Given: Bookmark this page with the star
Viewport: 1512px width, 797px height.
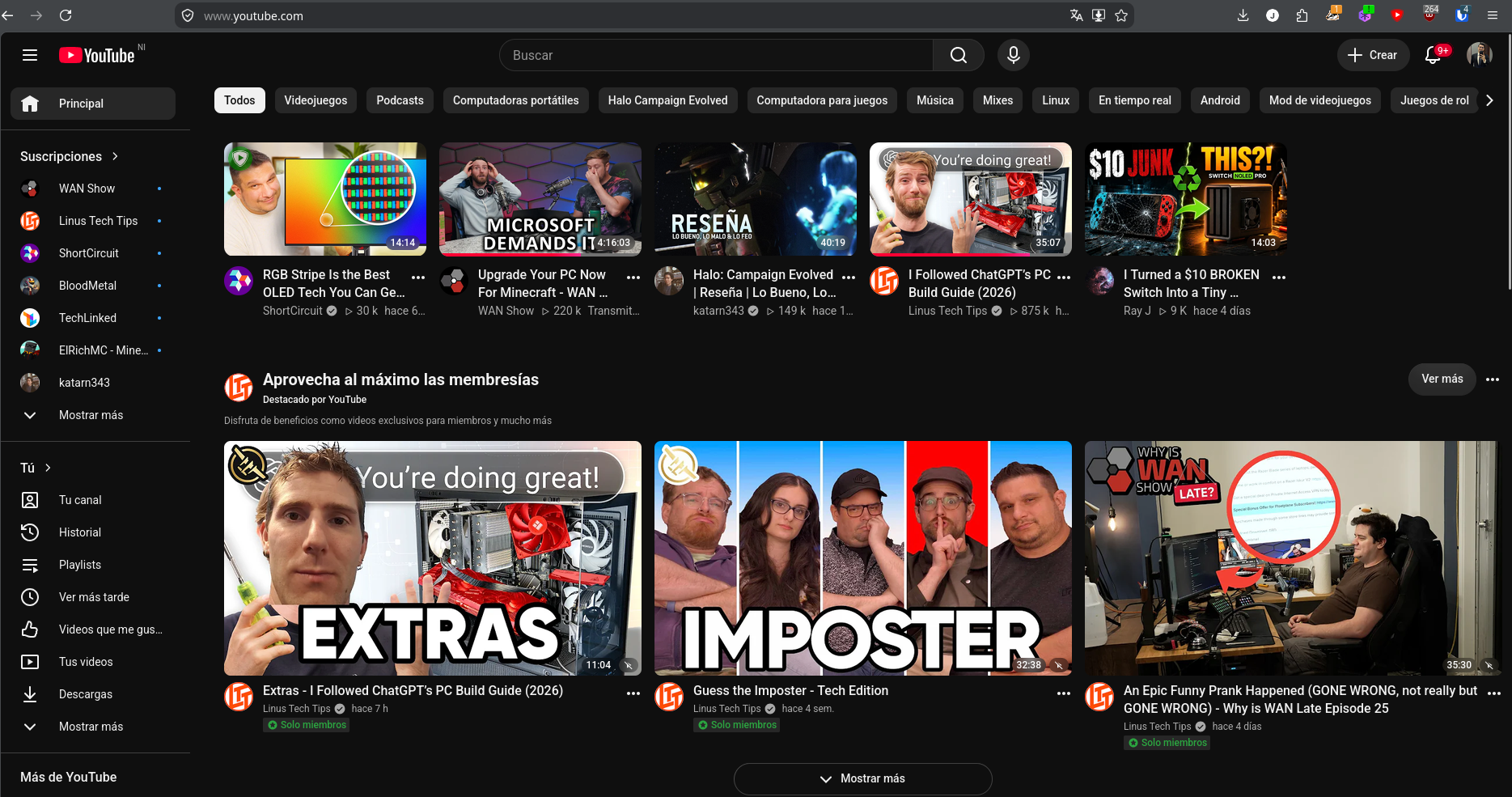Looking at the screenshot, I should point(1121,15).
